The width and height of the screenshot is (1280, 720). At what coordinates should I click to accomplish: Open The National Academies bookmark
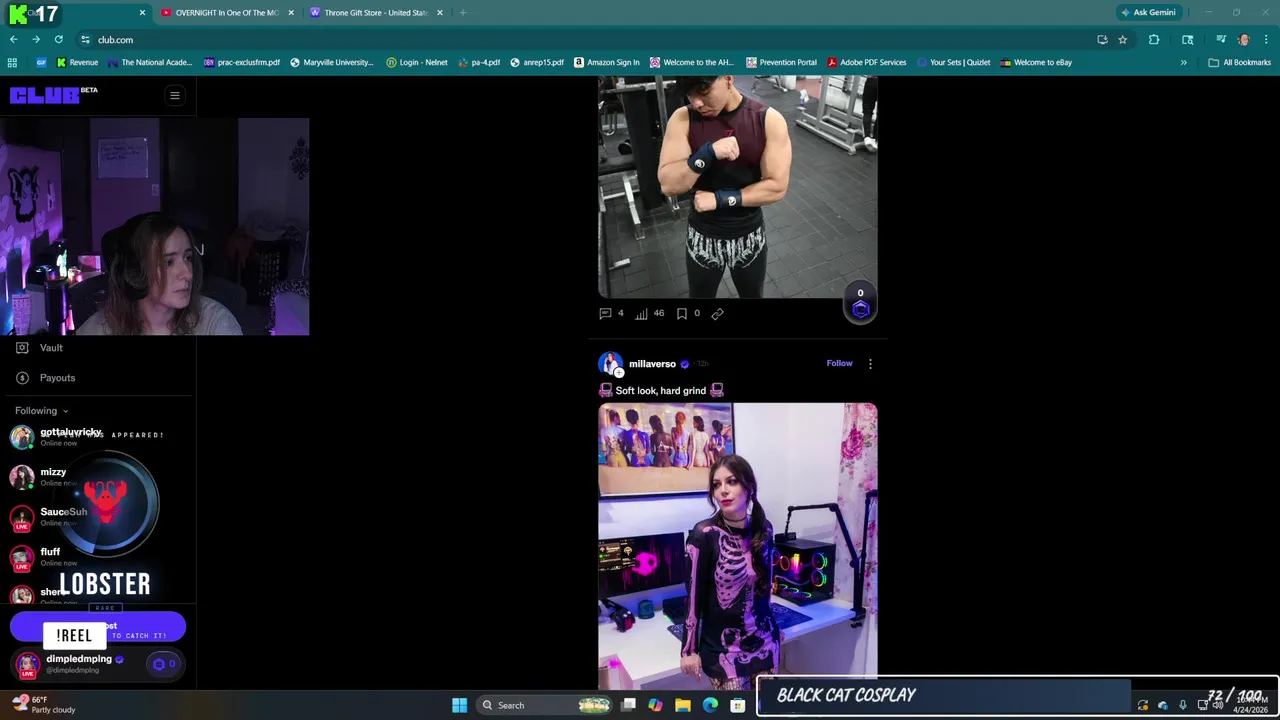[x=149, y=62]
